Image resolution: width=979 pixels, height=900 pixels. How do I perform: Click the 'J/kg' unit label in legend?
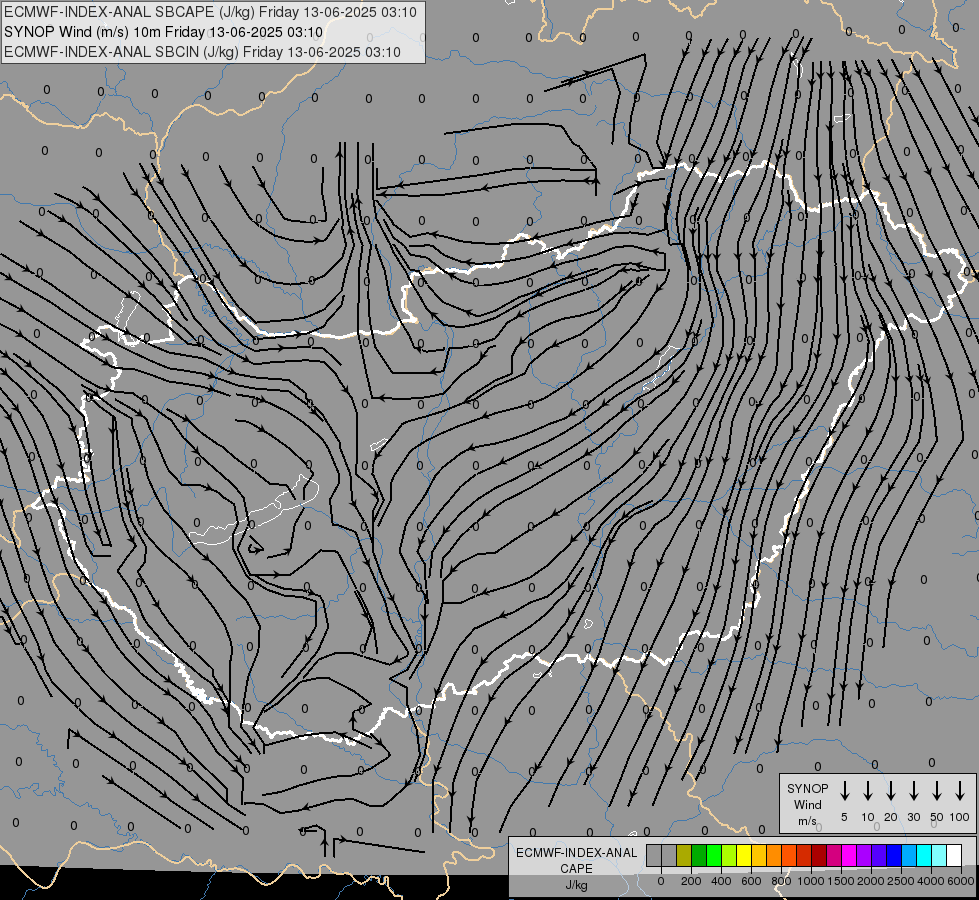576,884
